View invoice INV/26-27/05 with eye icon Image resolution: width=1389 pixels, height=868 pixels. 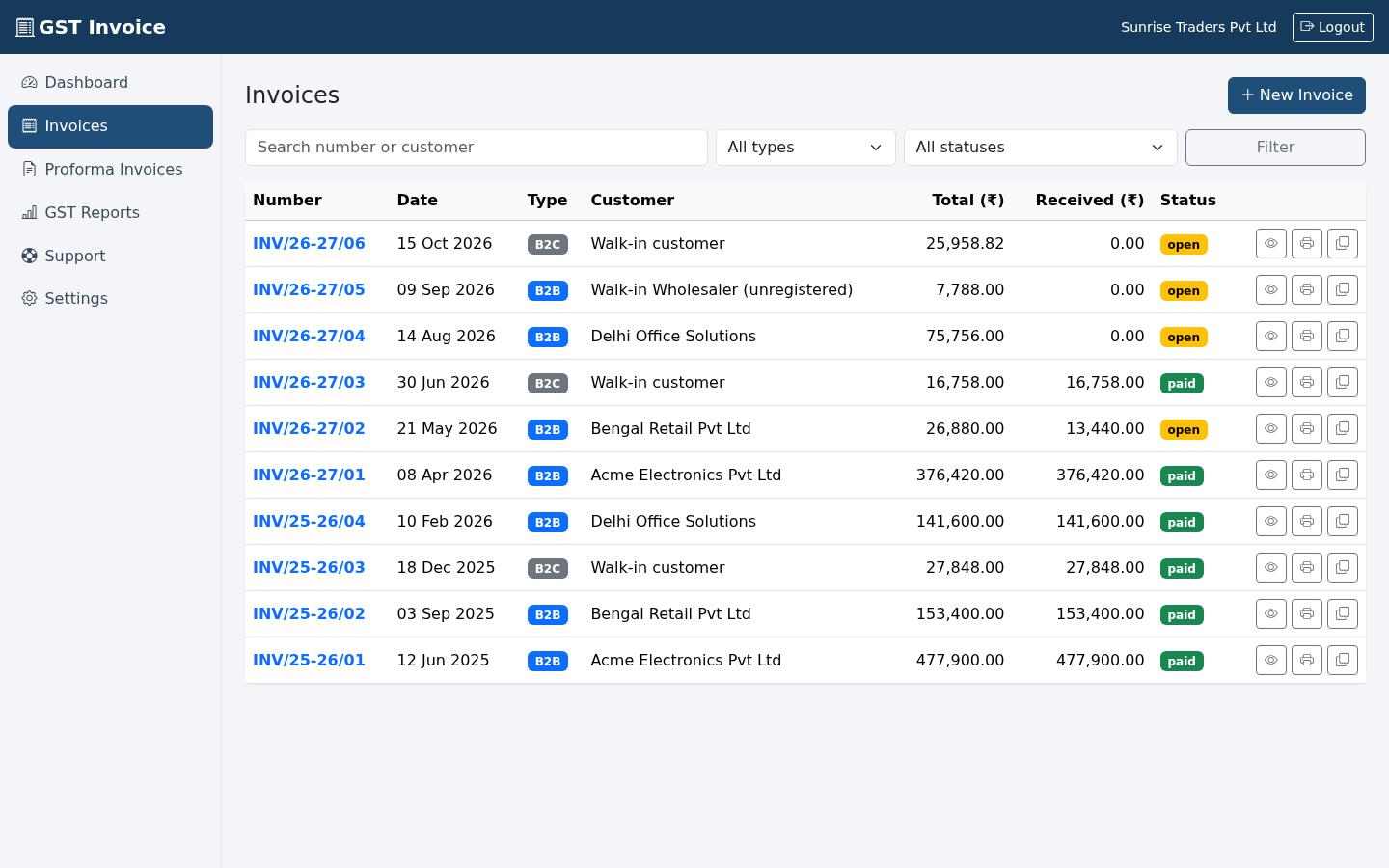click(x=1271, y=290)
